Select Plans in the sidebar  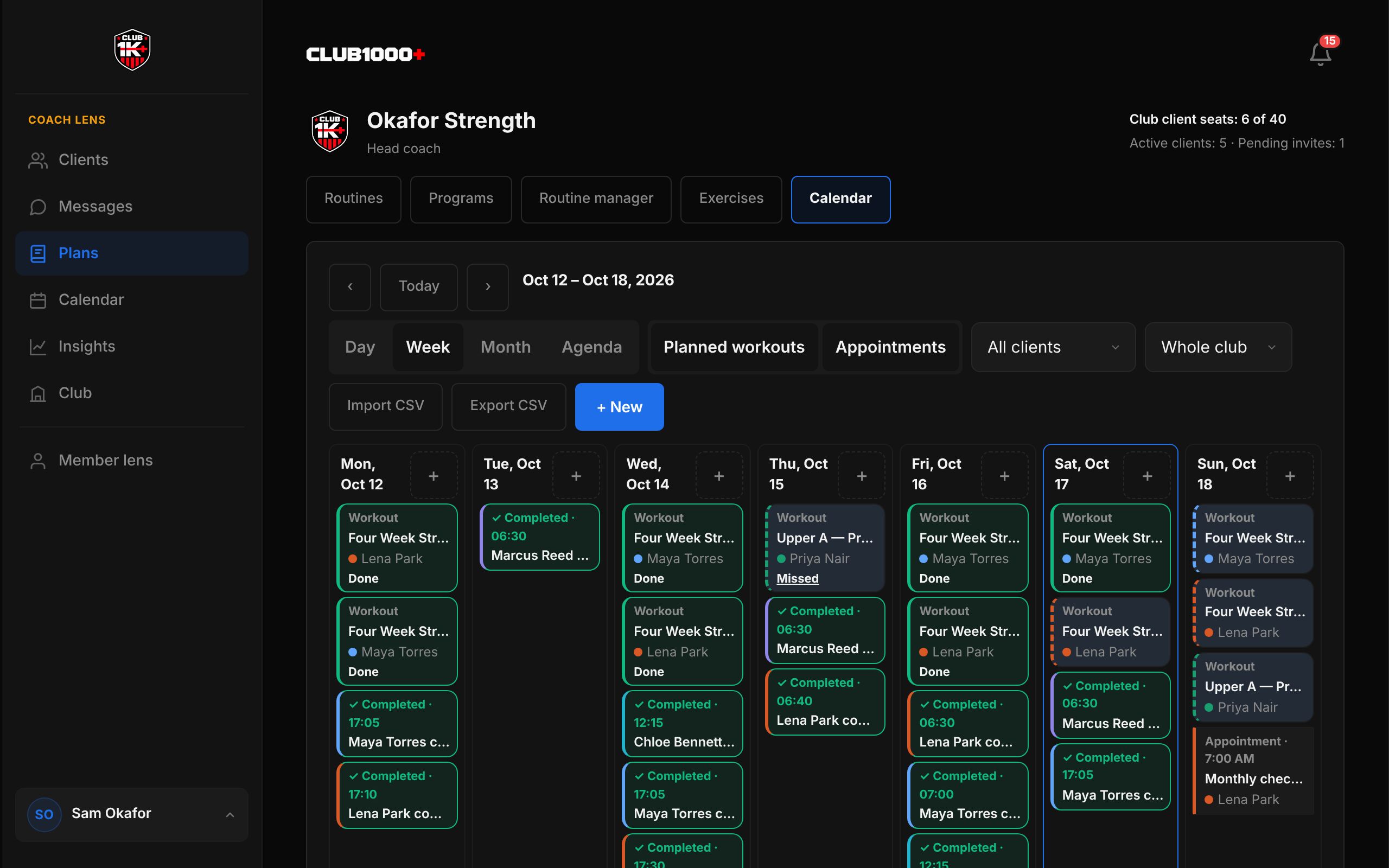[131, 253]
